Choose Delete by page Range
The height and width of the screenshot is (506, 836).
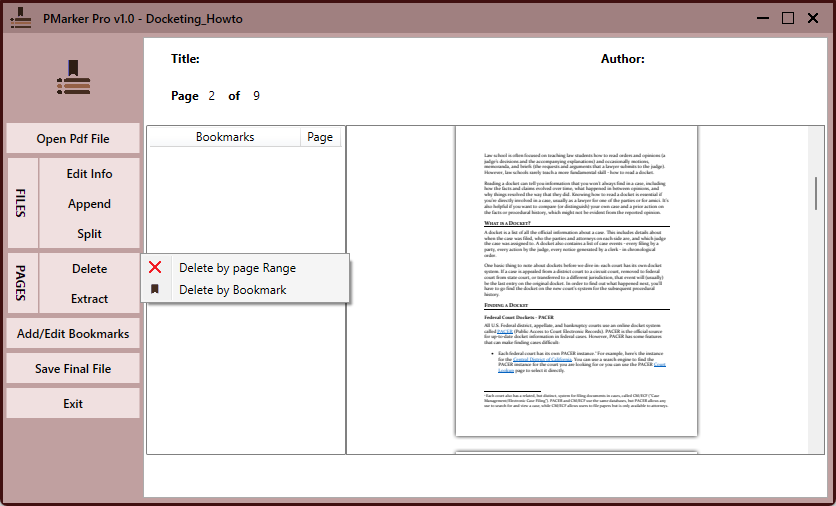[x=237, y=267]
